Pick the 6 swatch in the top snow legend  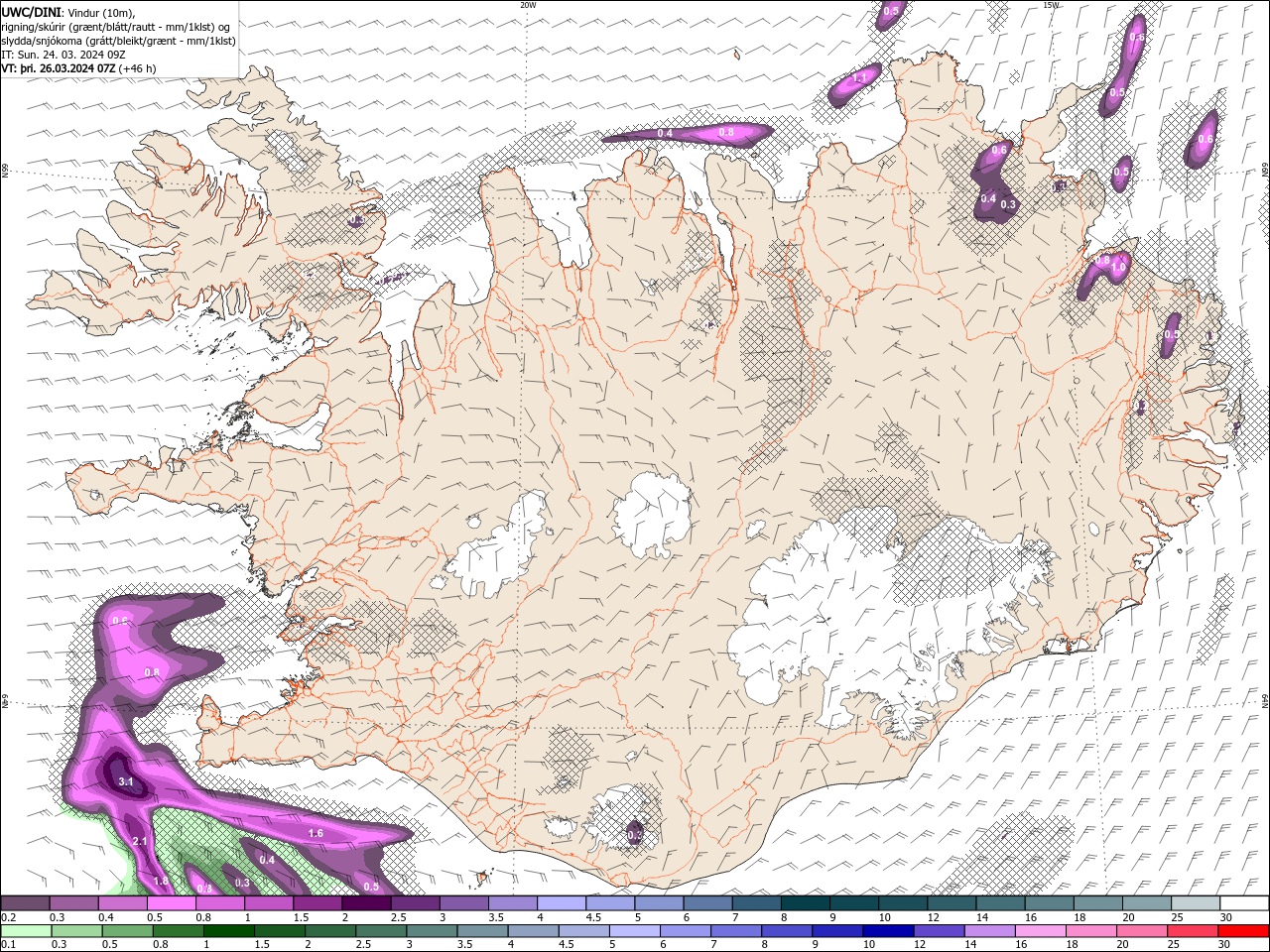[x=707, y=903]
